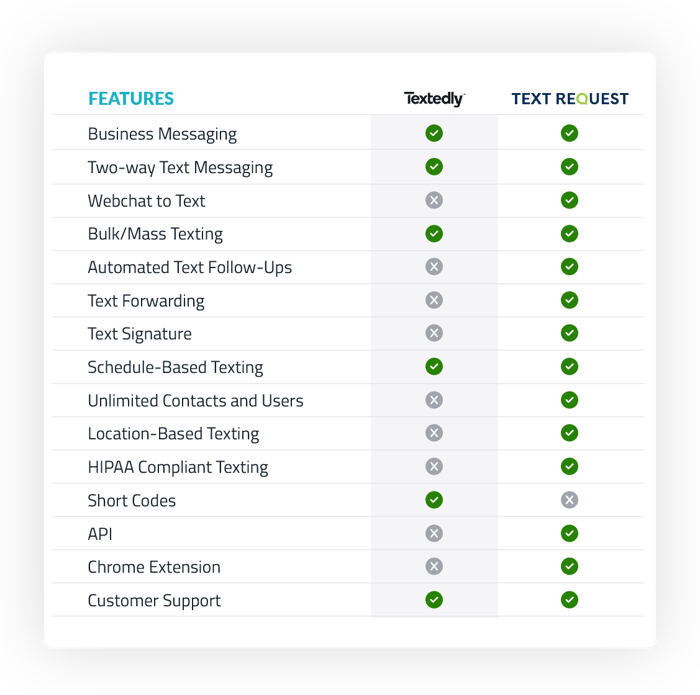Click the Automated Text Follow-Ups label
Screen dimensions: 700x695
[190, 267]
